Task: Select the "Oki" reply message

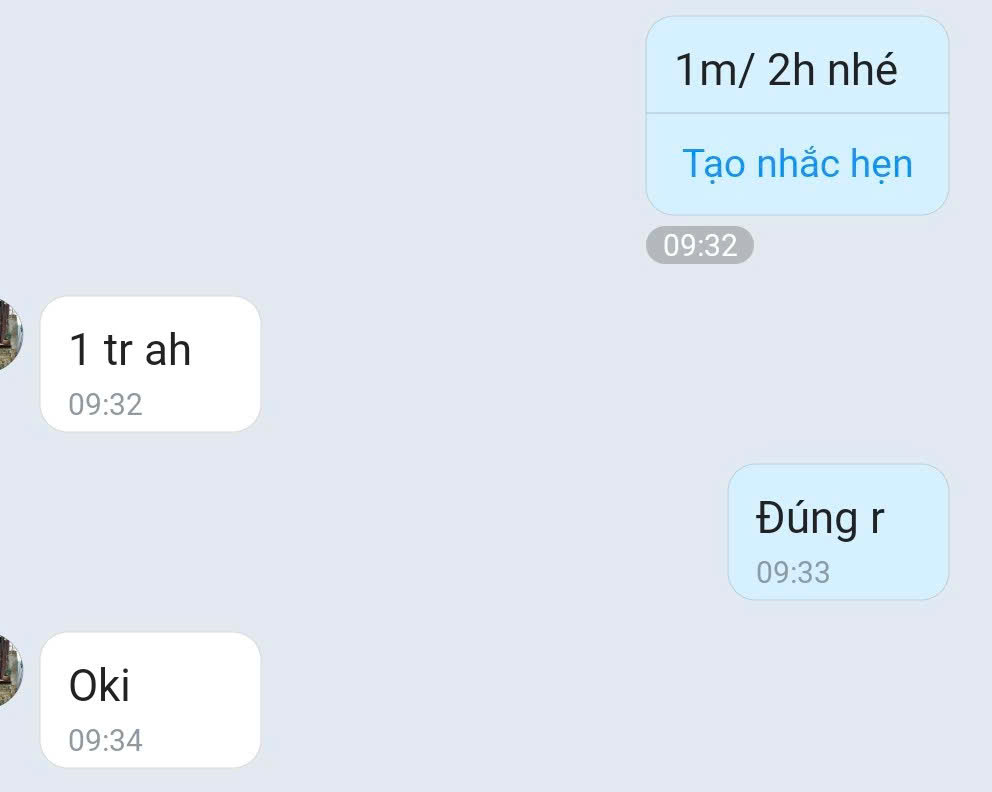Action: tap(151, 700)
